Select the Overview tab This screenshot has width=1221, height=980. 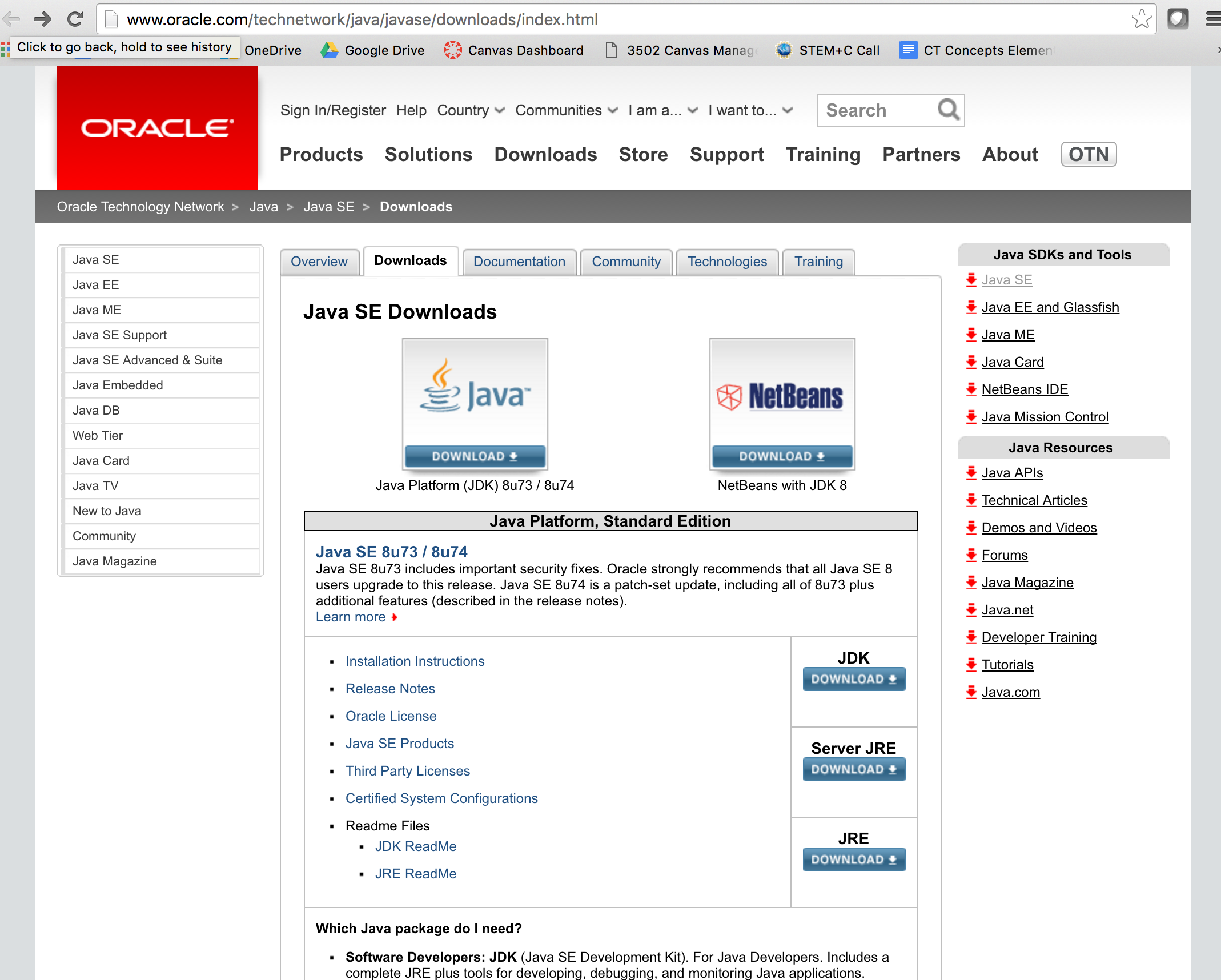click(x=319, y=262)
